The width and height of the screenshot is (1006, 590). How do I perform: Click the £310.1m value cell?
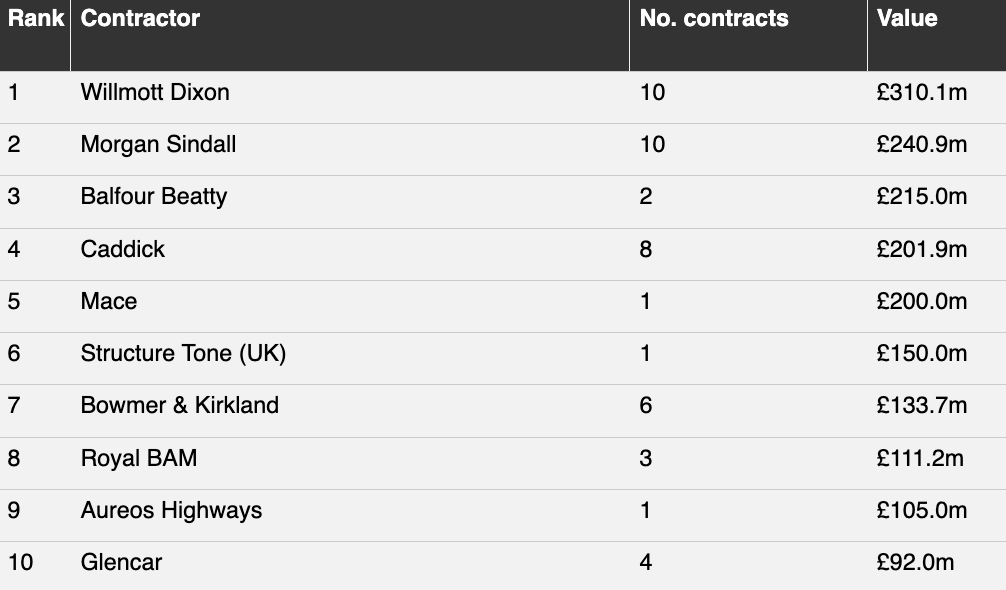pos(922,93)
